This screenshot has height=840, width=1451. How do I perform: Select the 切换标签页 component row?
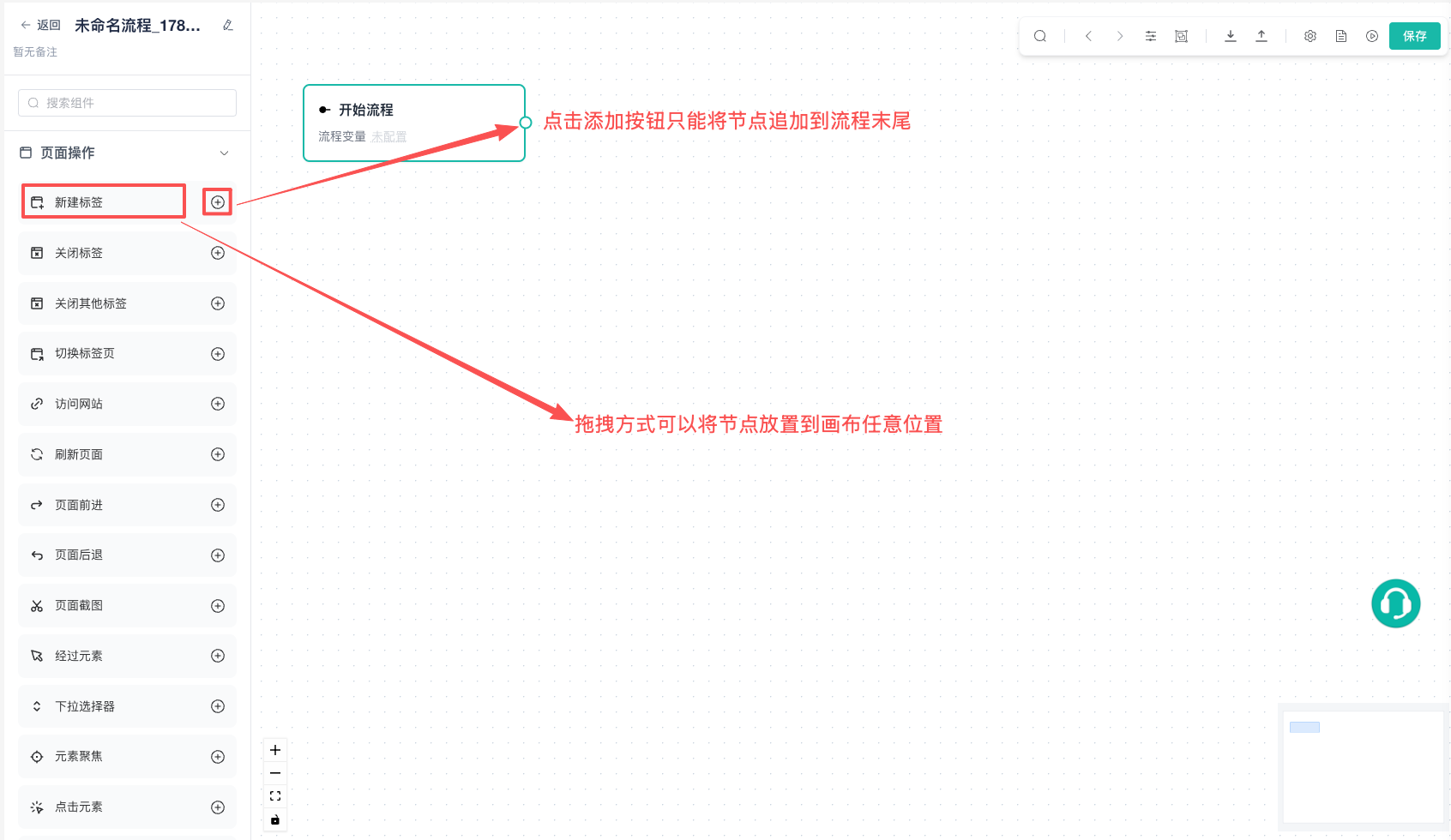[127, 354]
